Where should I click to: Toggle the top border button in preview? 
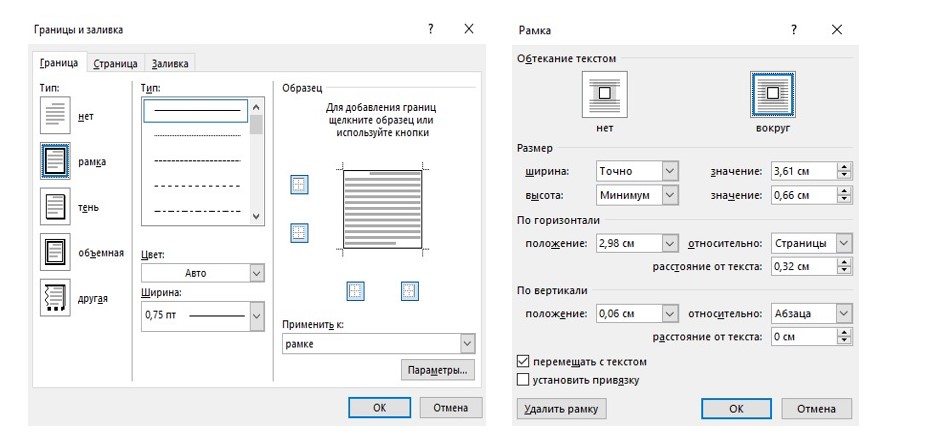click(x=298, y=185)
